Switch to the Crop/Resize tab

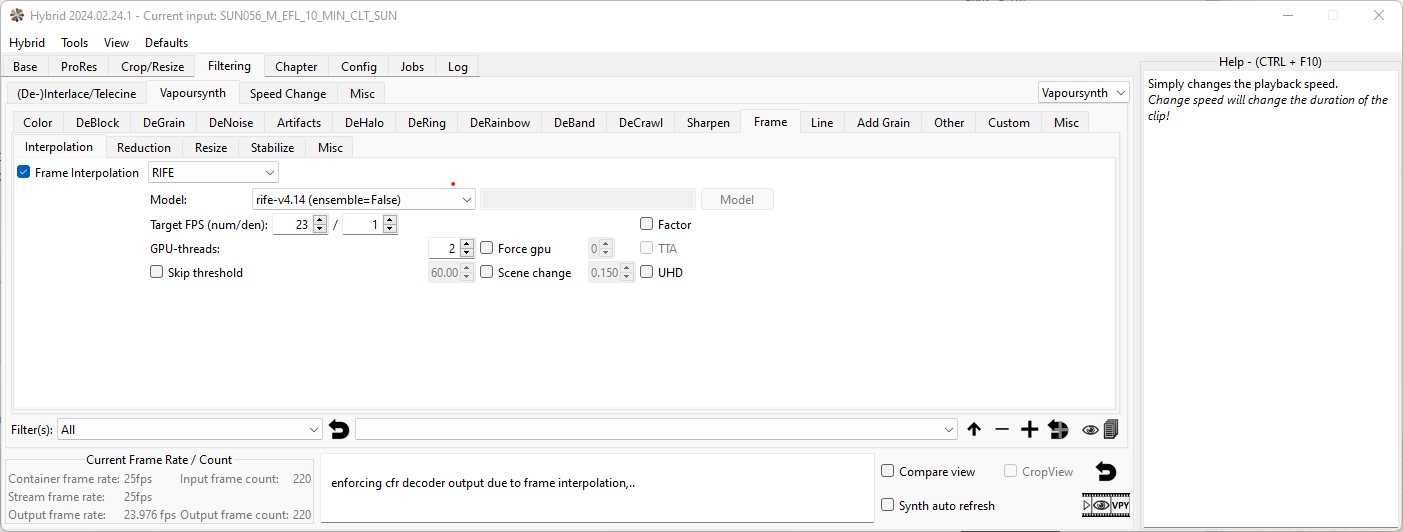(x=152, y=67)
